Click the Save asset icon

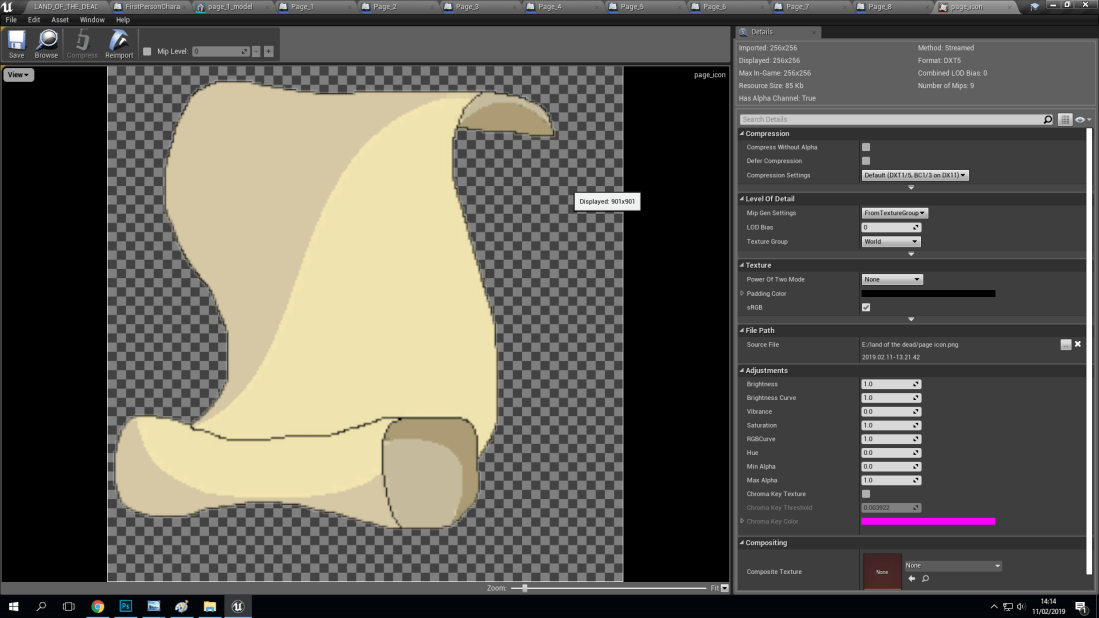coord(15,42)
